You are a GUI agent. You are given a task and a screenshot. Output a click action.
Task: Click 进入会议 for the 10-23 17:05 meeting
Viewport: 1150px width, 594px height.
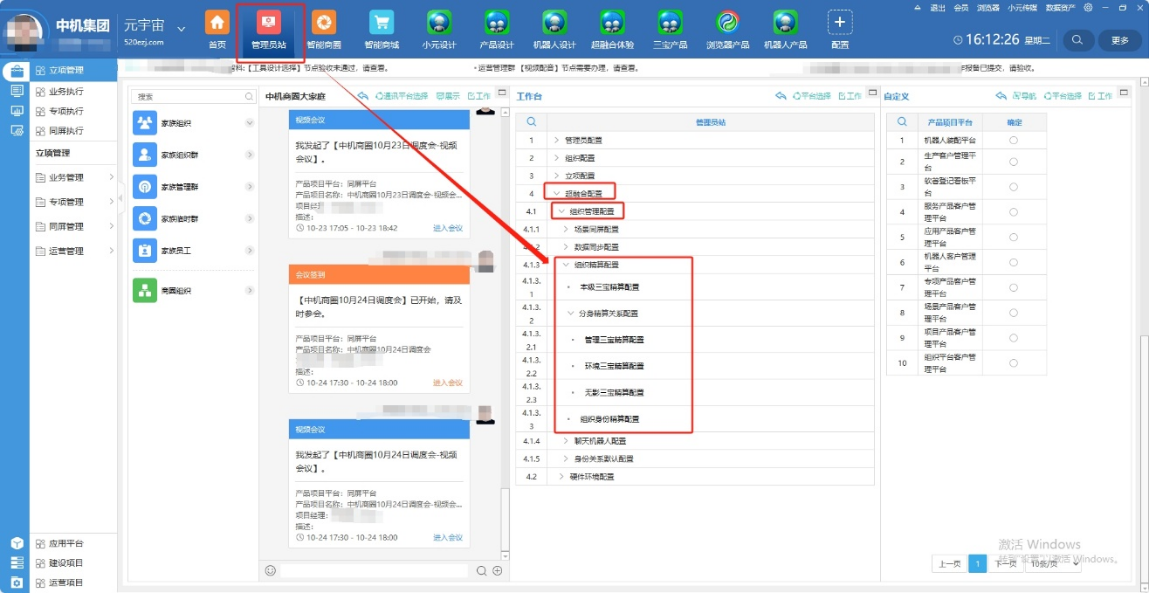tap(447, 228)
